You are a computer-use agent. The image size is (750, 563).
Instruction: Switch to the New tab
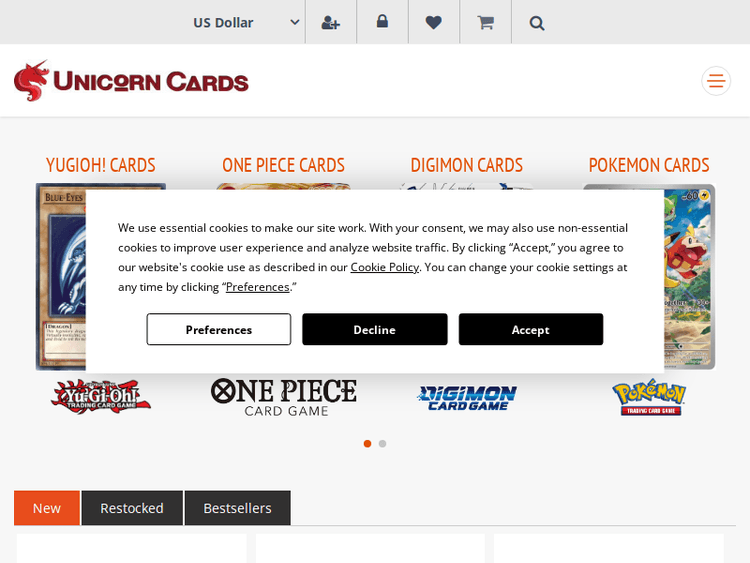point(47,508)
